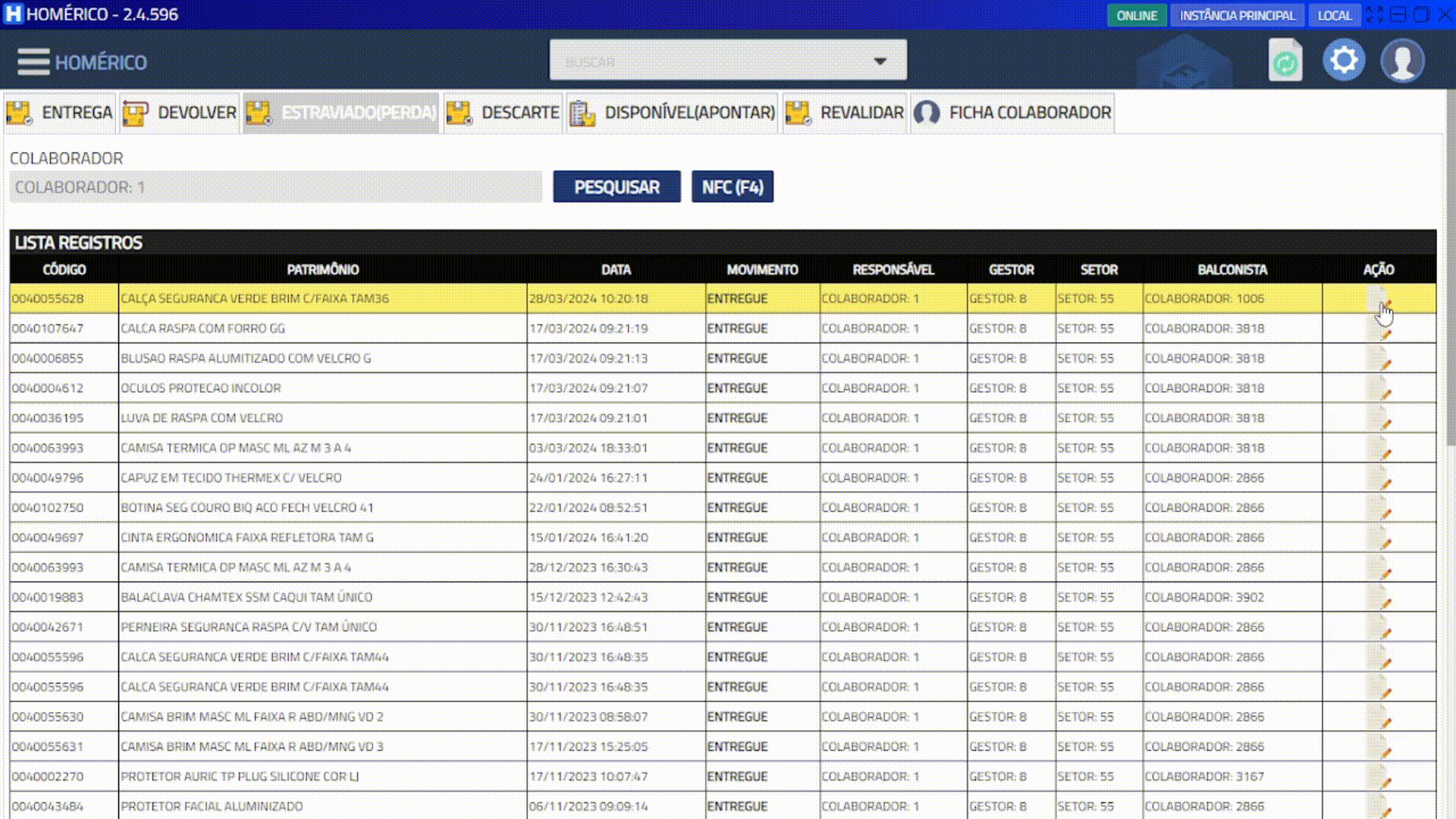The image size is (1456, 819).
Task: Click edit icon for CALCA RASPA COM FORRO GG
Action: point(1379,329)
